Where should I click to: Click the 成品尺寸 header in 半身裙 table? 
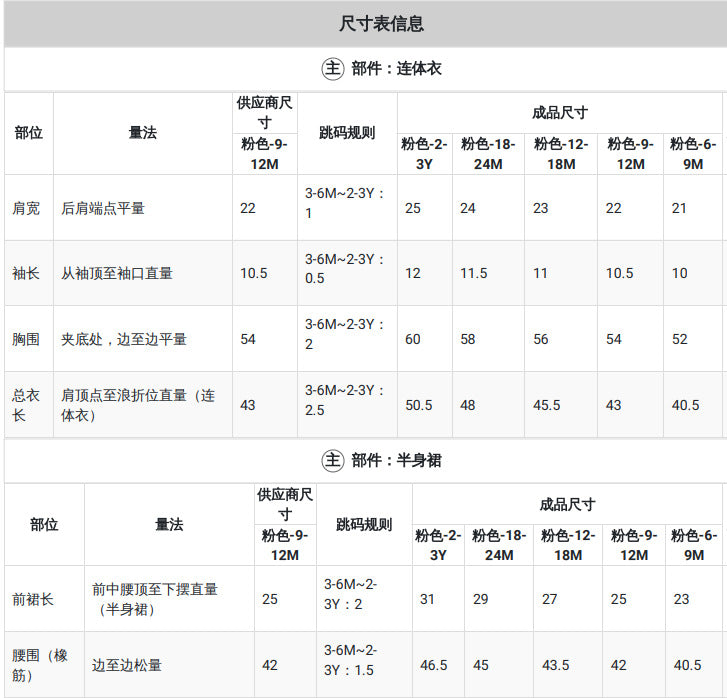(568, 504)
